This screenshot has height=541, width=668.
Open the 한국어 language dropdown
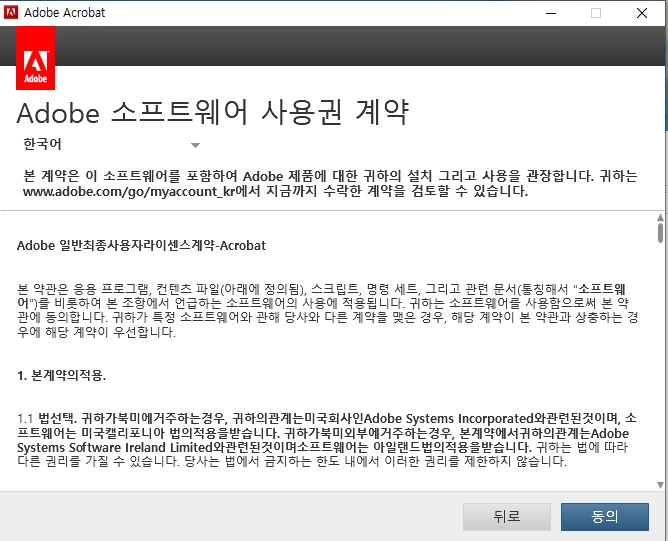(x=111, y=145)
